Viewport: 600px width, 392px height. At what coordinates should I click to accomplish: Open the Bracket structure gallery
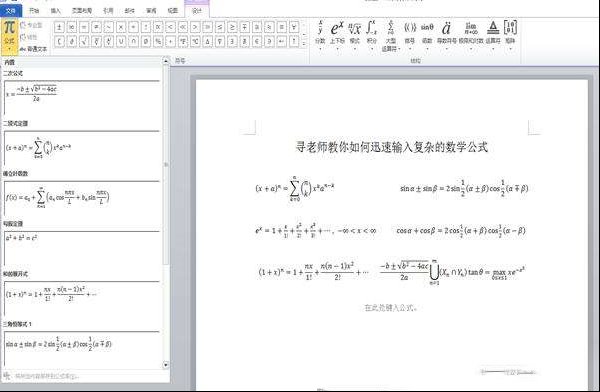[410, 34]
